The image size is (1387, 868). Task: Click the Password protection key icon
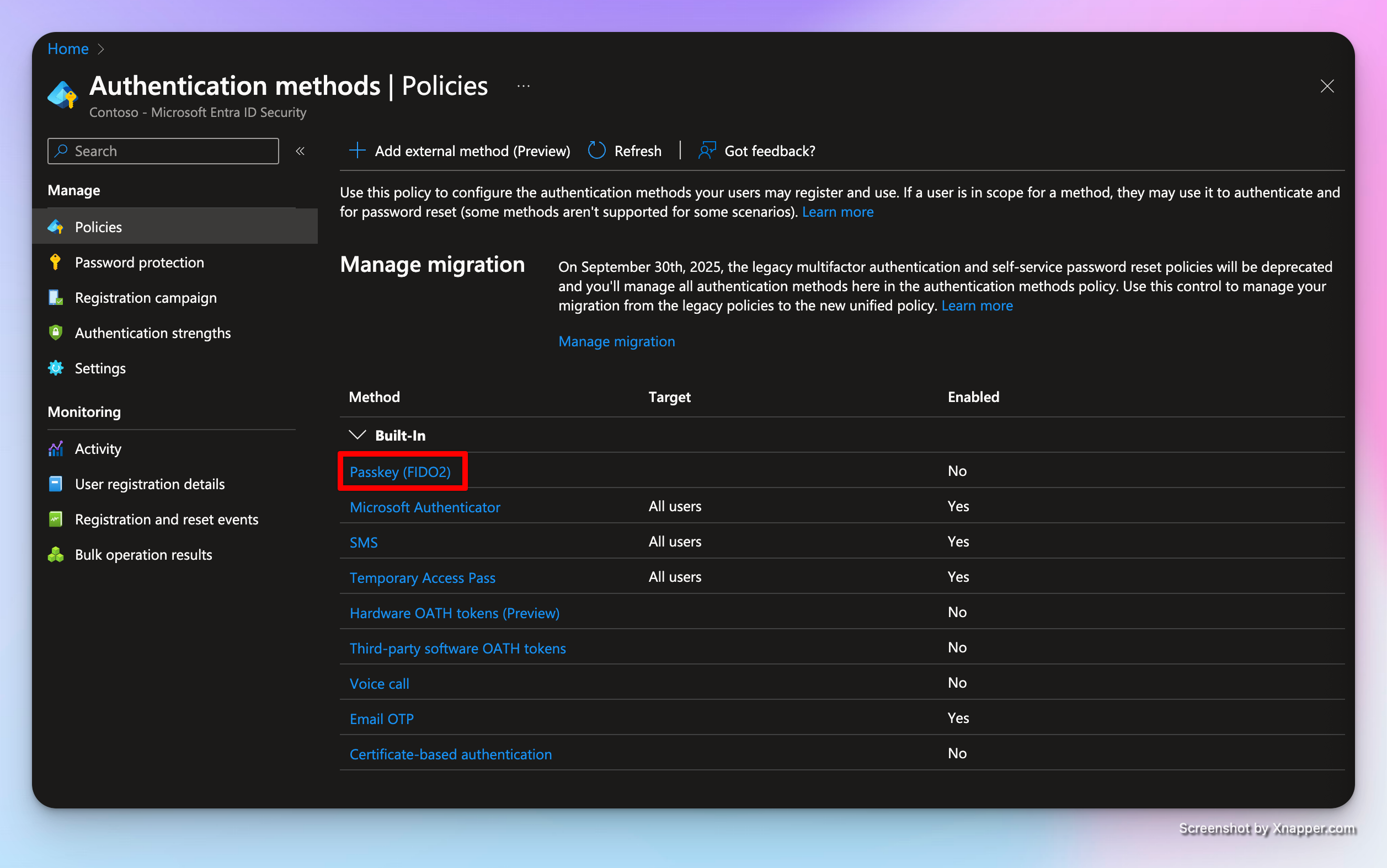pyautogui.click(x=55, y=262)
